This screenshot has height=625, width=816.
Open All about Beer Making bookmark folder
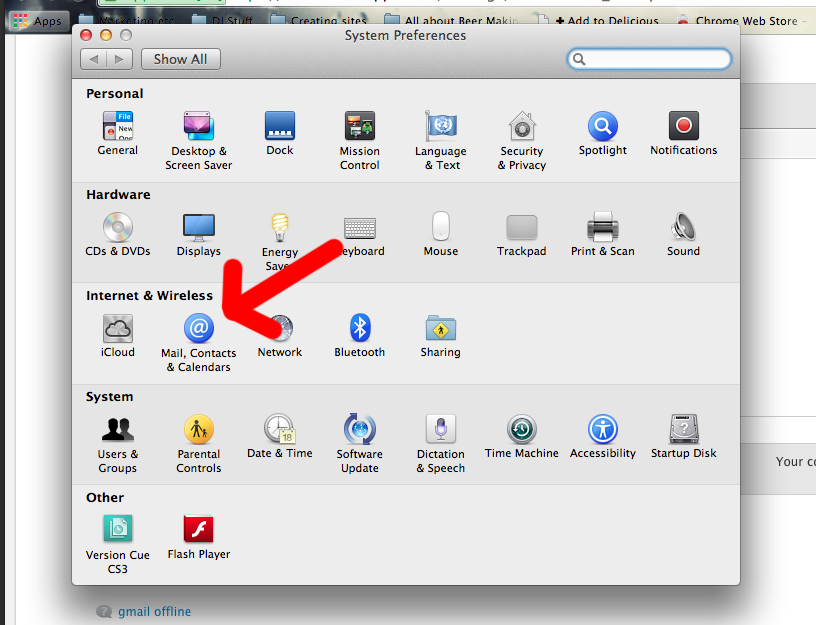coord(452,21)
